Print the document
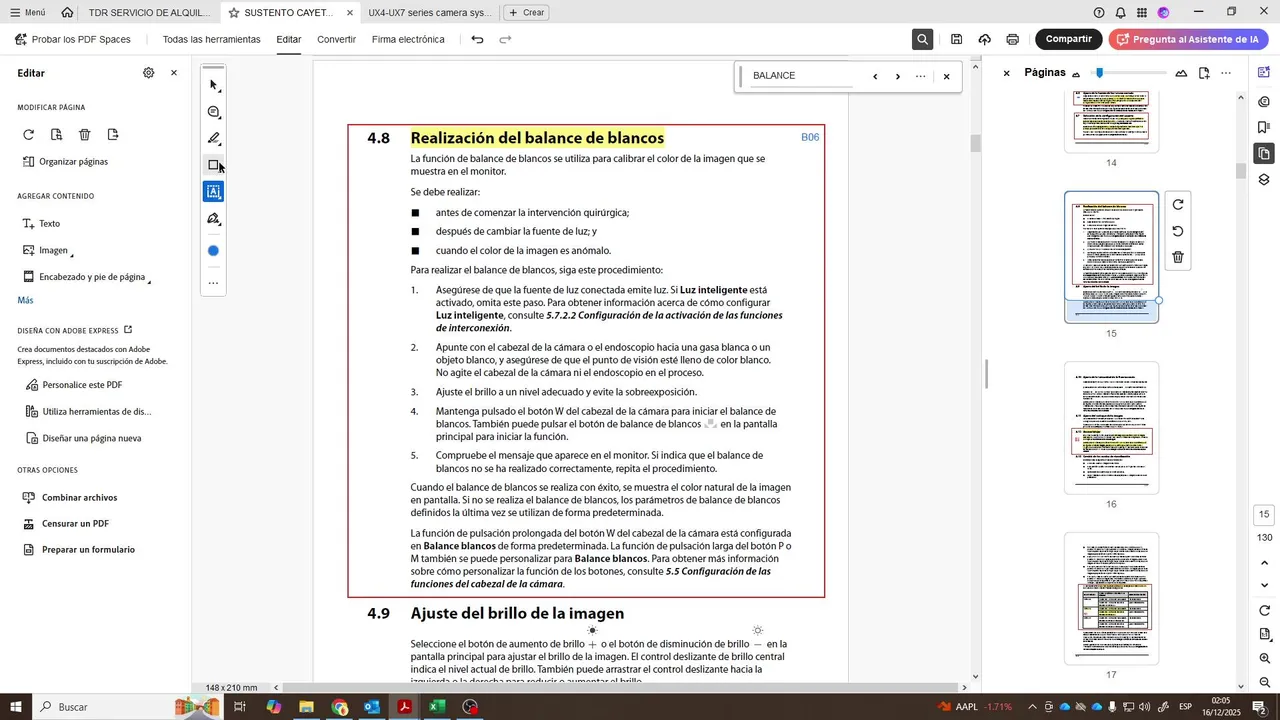1280x720 pixels. click(1013, 40)
